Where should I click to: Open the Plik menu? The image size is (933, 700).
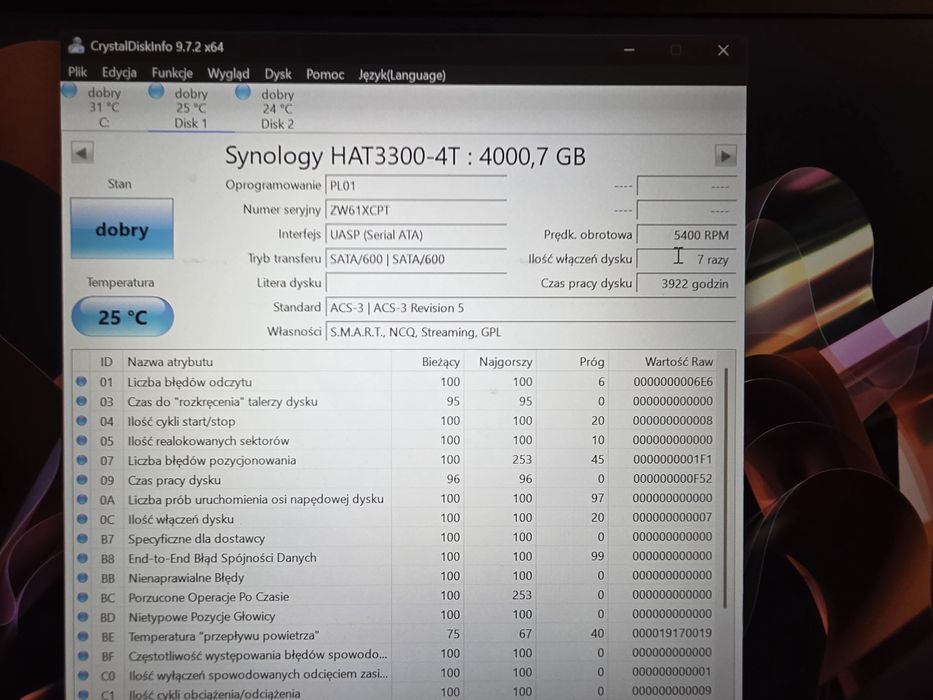[77, 72]
